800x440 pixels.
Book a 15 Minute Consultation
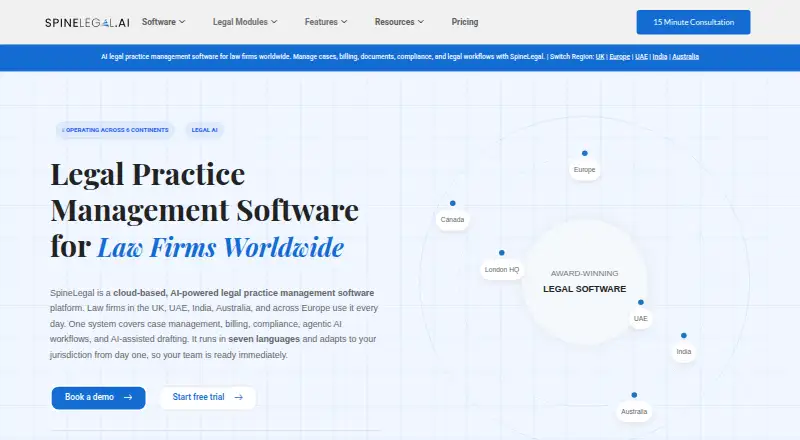[x=693, y=22]
